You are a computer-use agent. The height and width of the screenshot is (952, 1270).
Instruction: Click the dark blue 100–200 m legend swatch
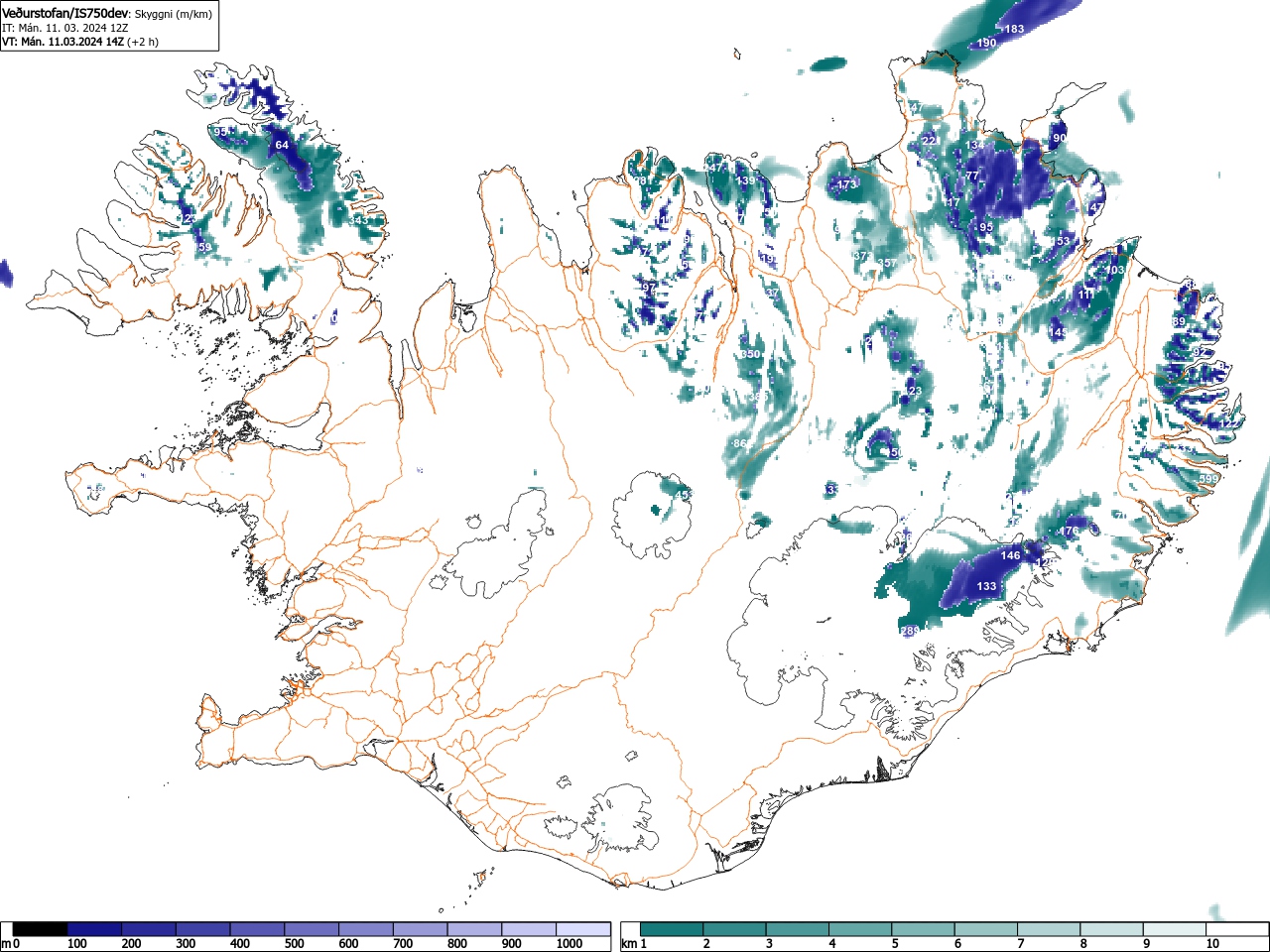(94, 929)
